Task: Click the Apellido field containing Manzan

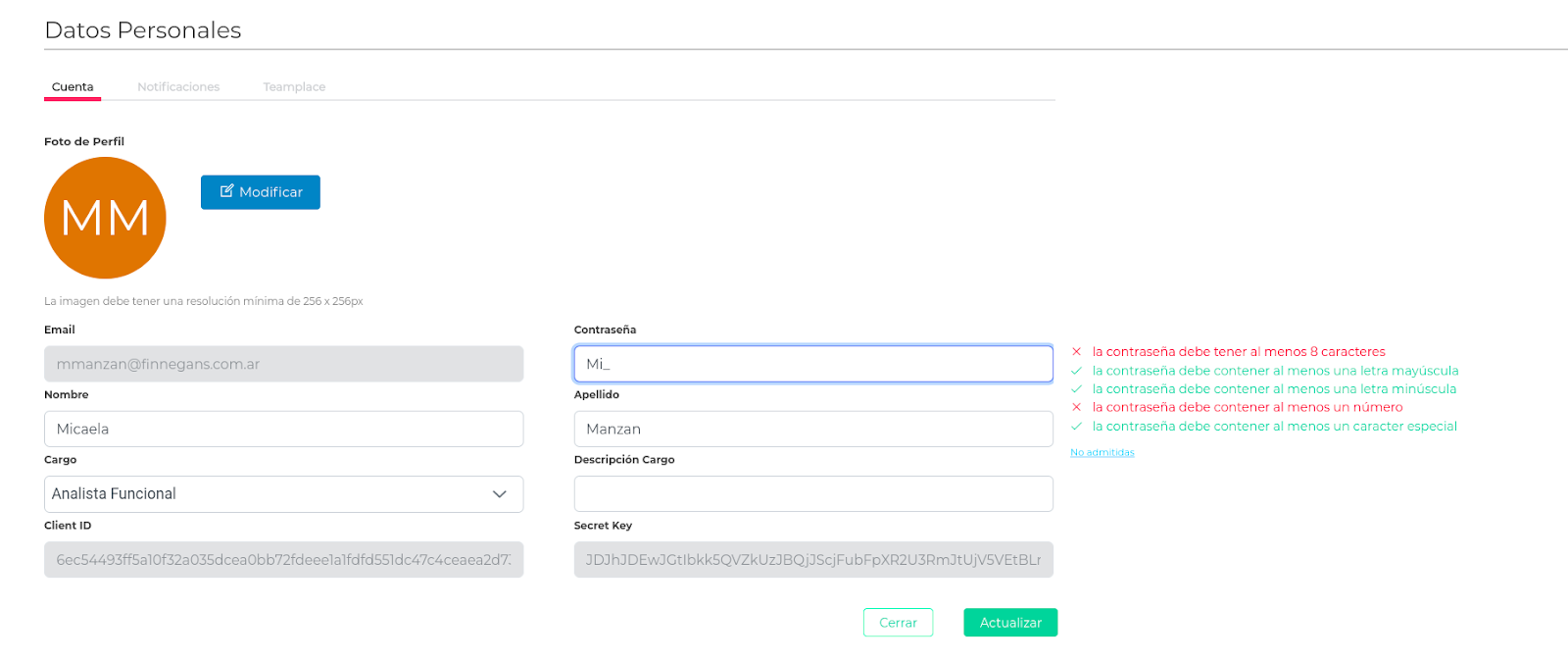Action: tap(813, 429)
